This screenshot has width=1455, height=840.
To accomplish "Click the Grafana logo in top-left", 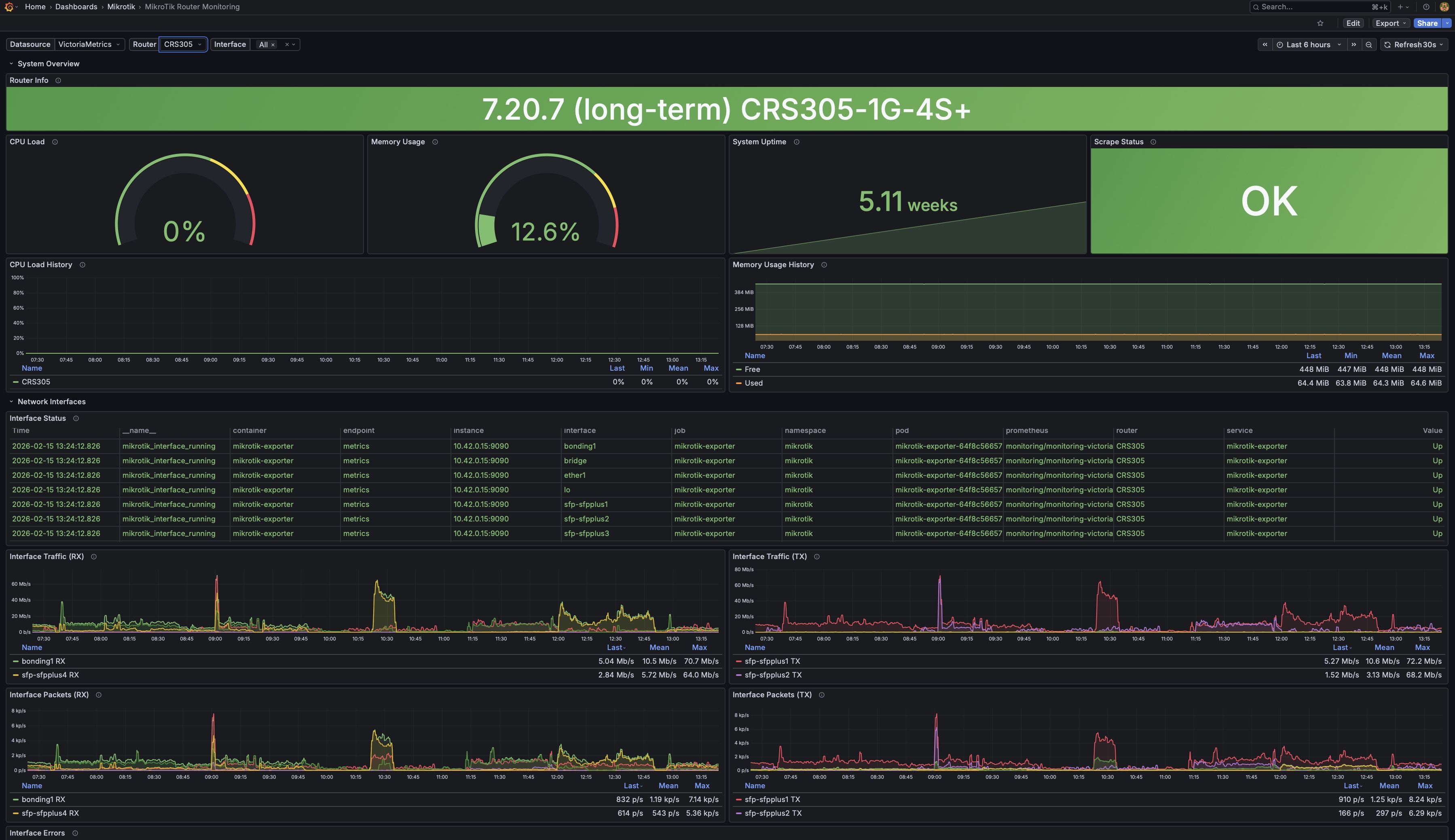I will click(x=8, y=7).
